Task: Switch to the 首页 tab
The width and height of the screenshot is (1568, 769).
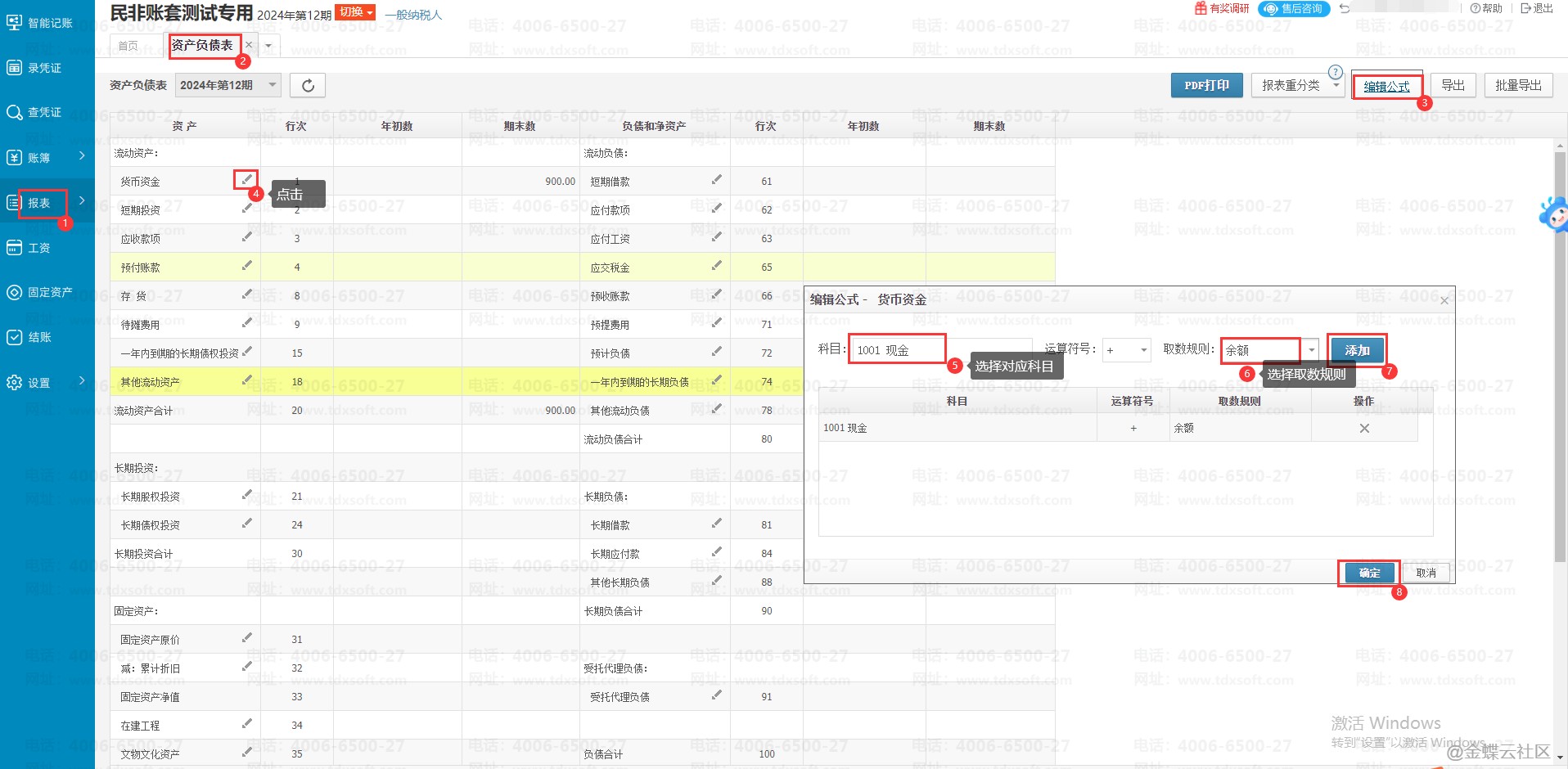Action: [x=128, y=46]
